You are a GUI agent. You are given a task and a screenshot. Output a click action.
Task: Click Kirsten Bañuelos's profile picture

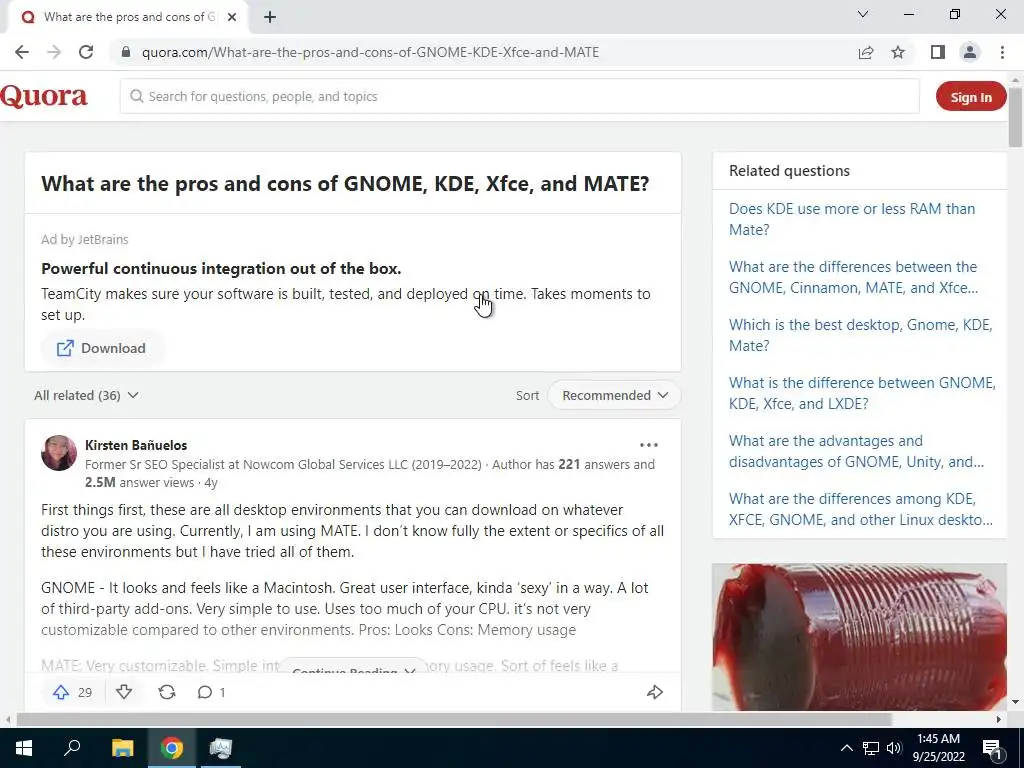click(x=59, y=453)
